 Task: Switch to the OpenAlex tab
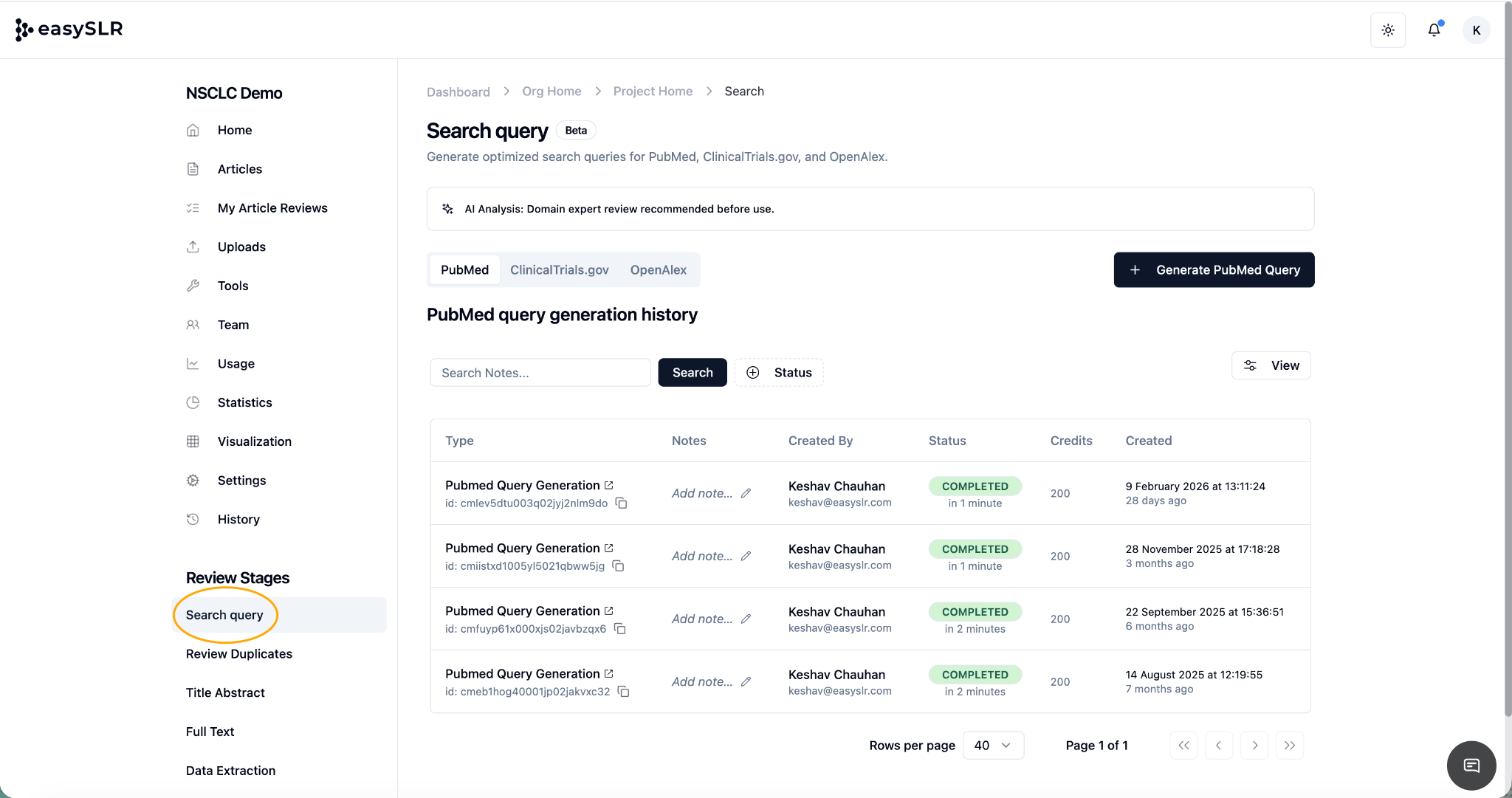[x=658, y=270]
